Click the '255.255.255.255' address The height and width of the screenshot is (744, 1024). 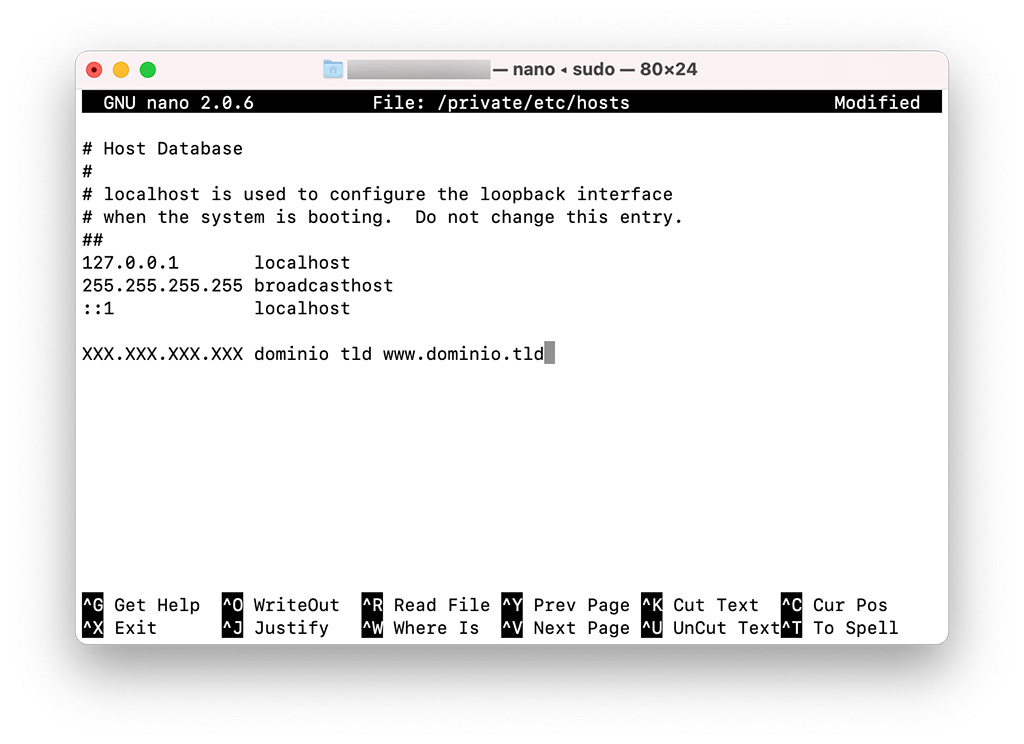point(163,285)
